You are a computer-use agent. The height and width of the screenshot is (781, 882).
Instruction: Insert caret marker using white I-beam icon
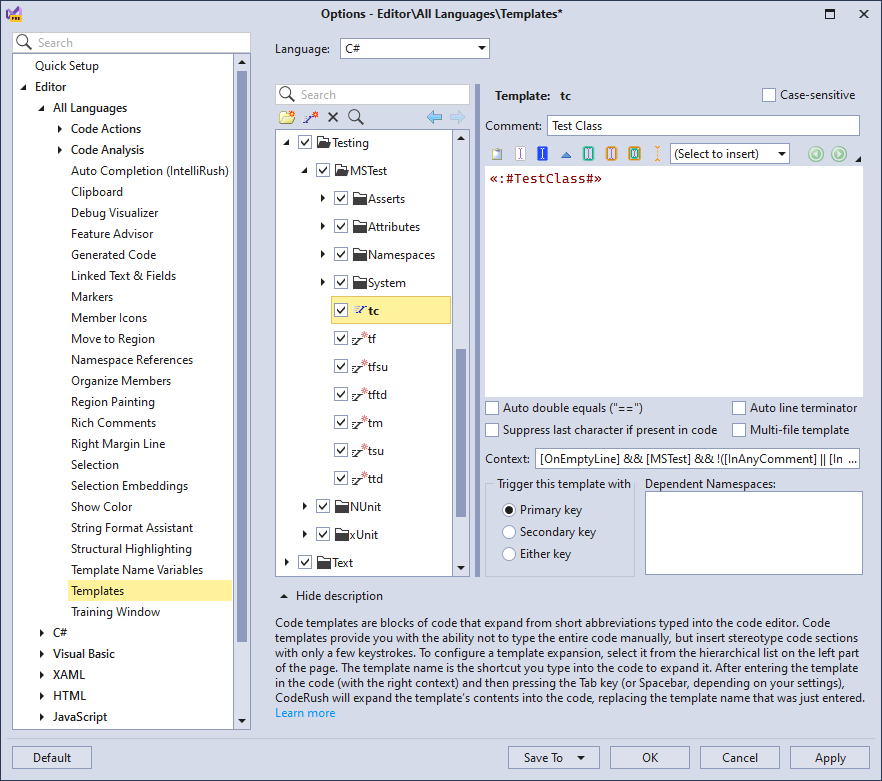pos(520,154)
